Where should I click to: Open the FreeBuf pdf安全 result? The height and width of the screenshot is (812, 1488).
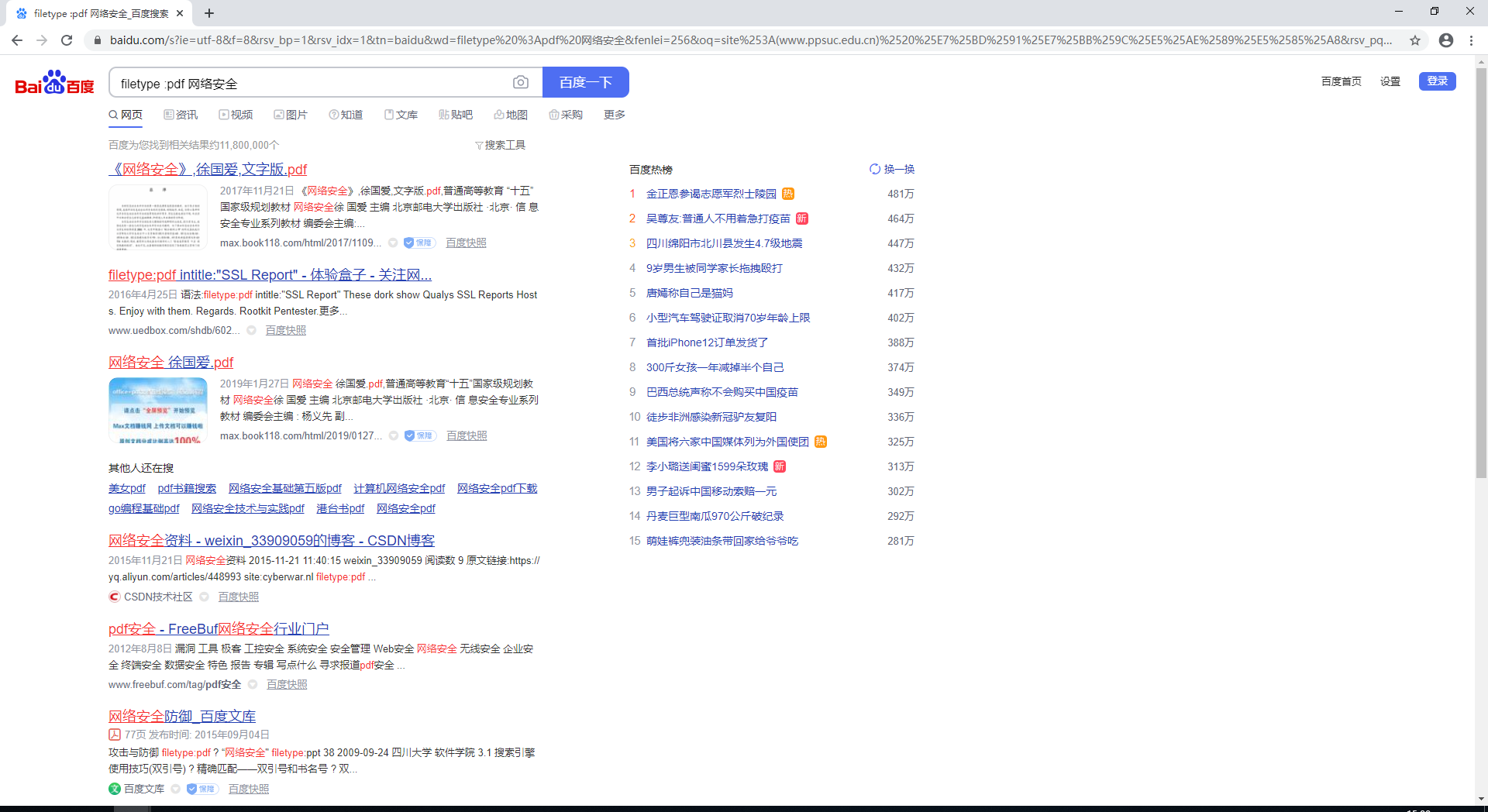(x=219, y=629)
